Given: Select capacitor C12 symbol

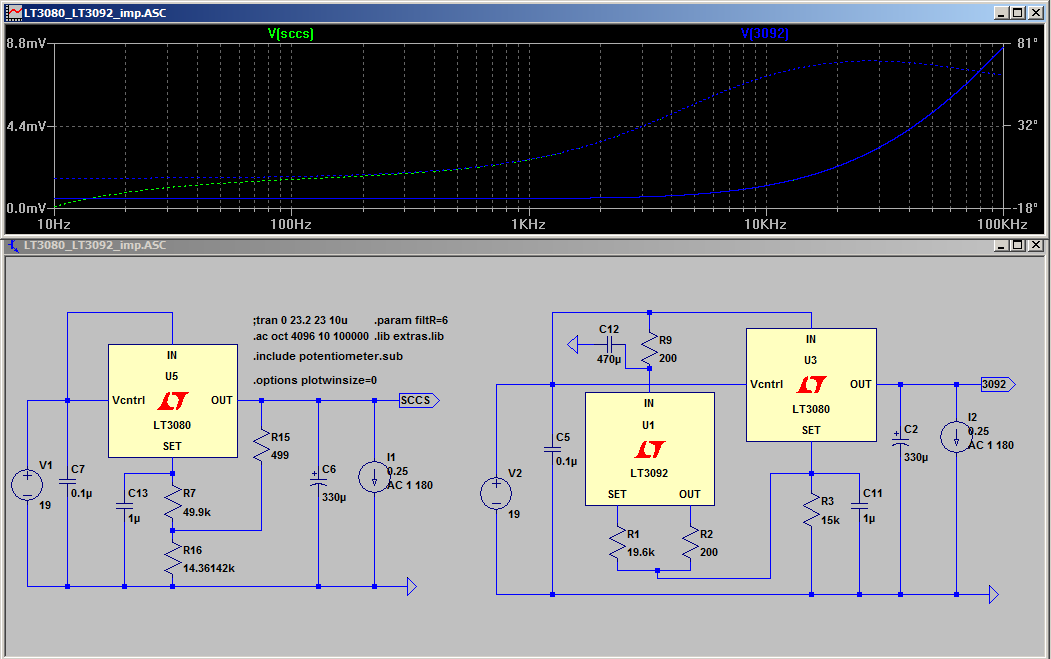Looking at the screenshot, I should click(x=609, y=345).
